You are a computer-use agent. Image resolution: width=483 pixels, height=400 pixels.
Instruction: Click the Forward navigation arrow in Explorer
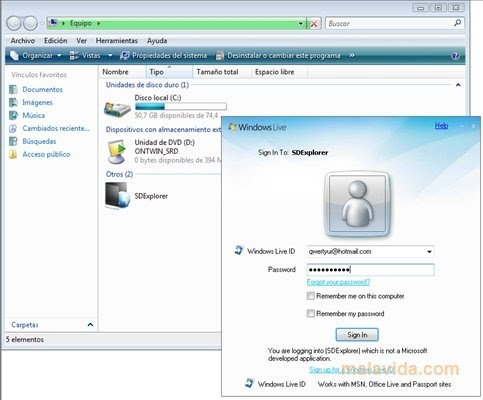click(x=30, y=23)
